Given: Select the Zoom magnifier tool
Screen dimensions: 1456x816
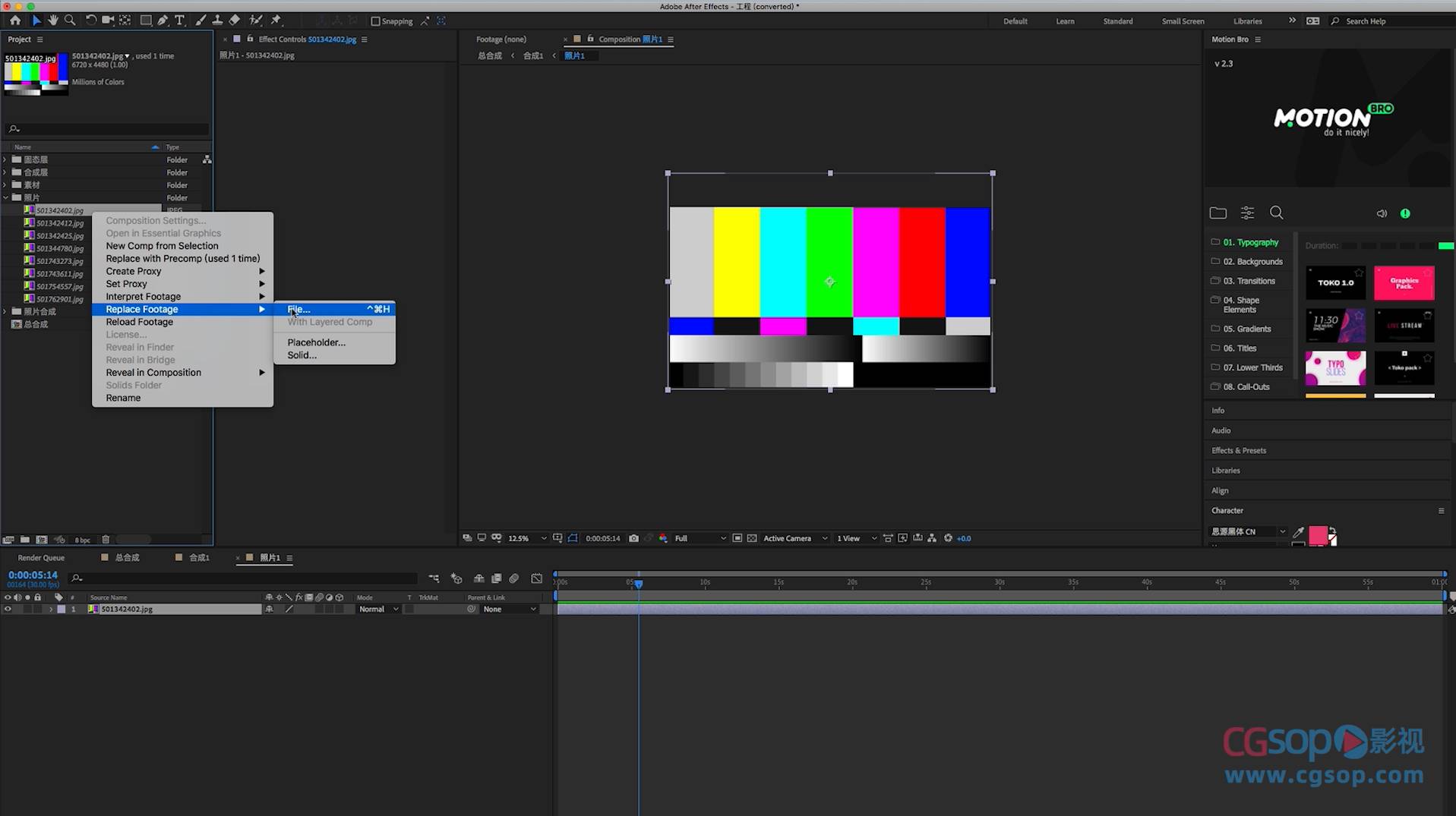Looking at the screenshot, I should click(x=70, y=20).
